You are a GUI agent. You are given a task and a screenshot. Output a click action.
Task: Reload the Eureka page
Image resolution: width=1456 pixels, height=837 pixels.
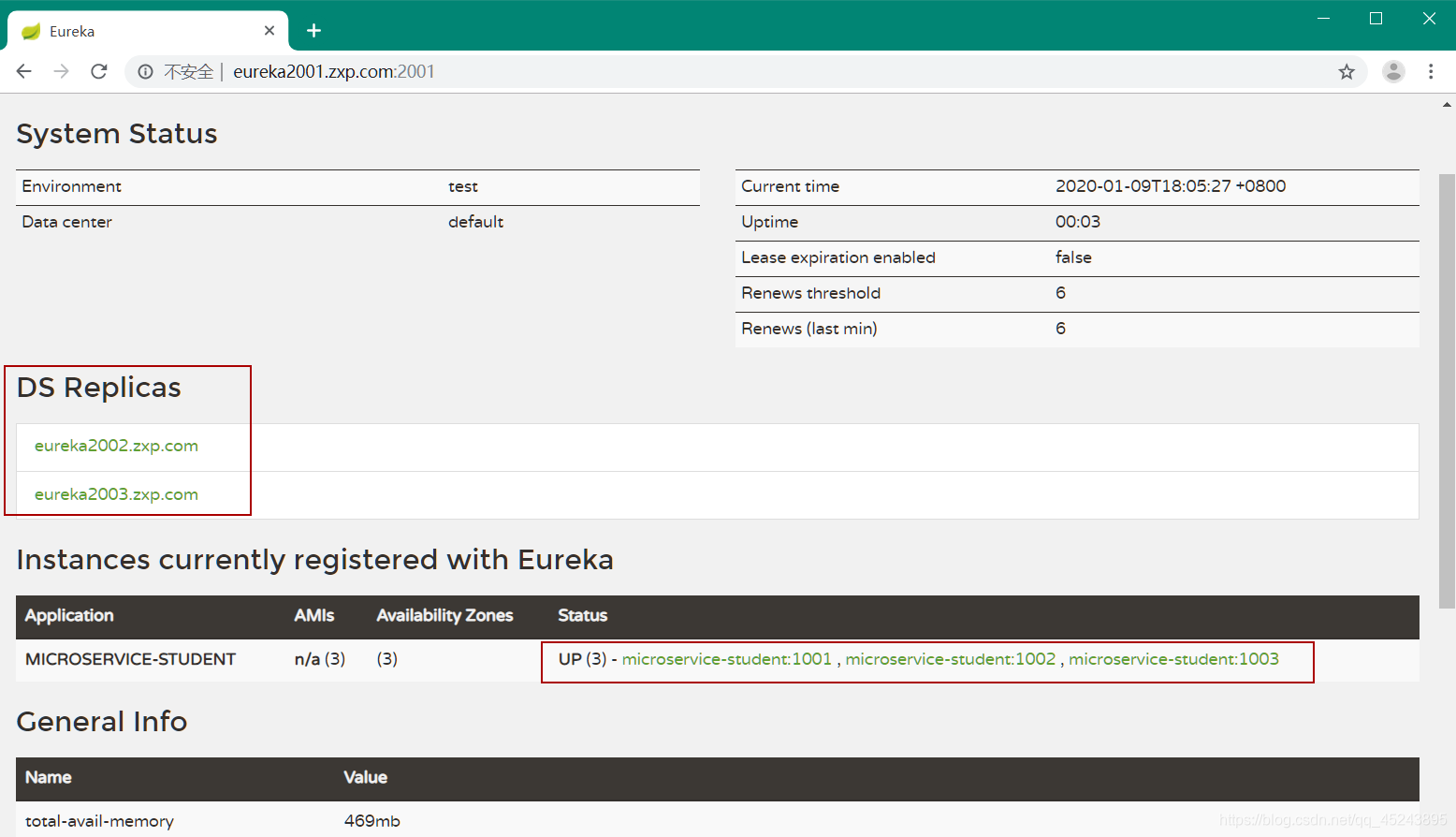[99, 71]
